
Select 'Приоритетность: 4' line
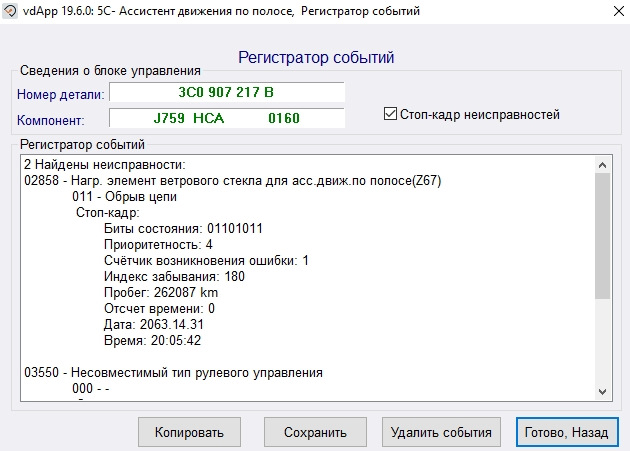point(158,244)
